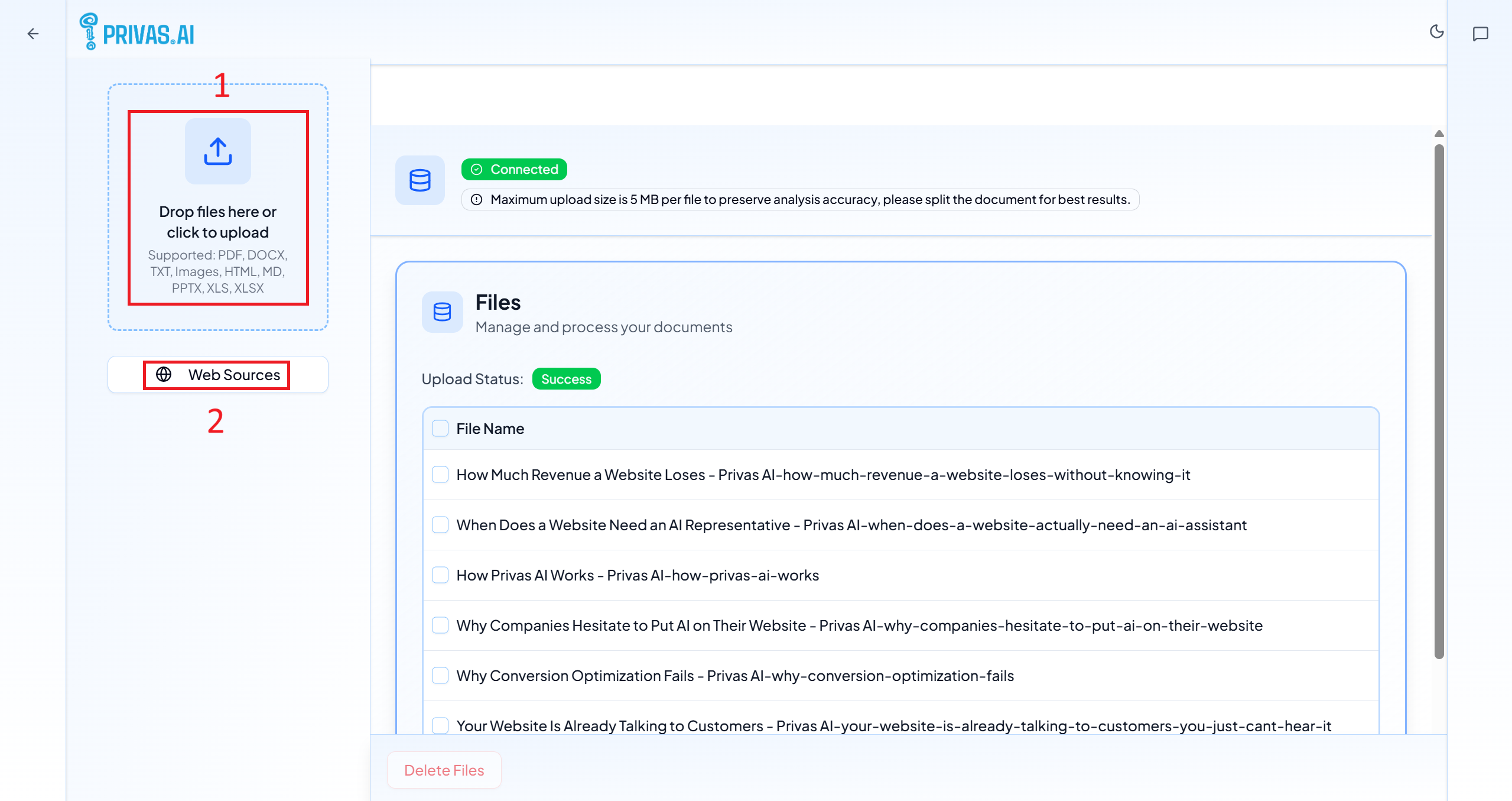This screenshot has height=801, width=1512.
Task: Check the select-all File Name checkbox
Action: (440, 429)
